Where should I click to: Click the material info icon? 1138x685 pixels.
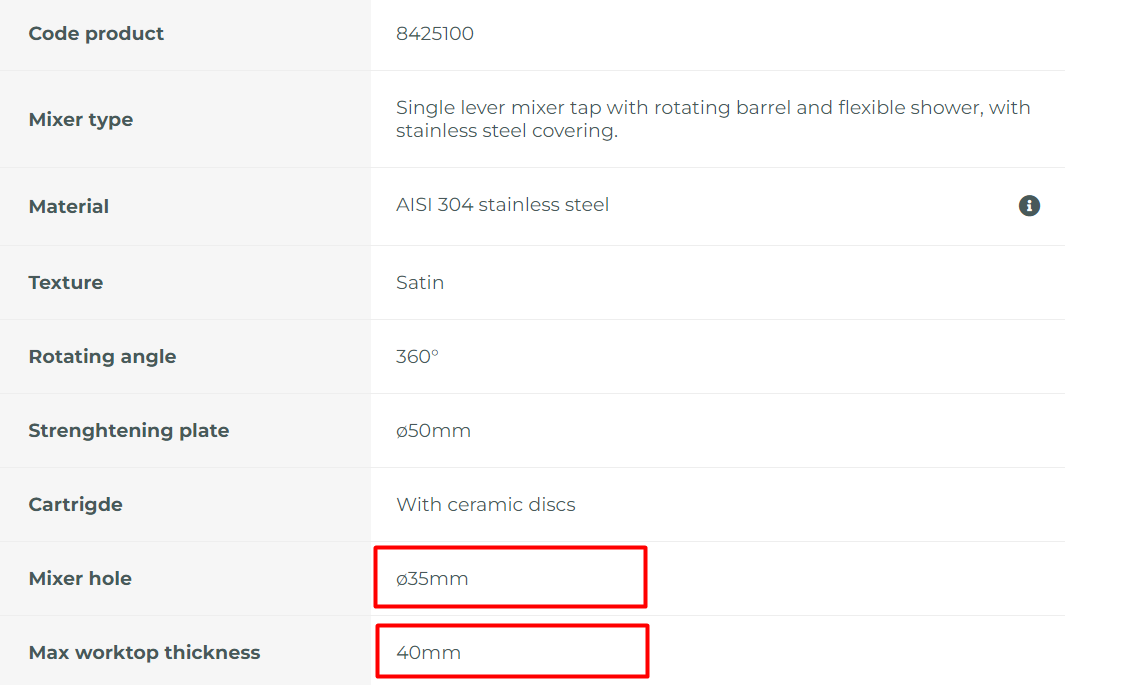click(1028, 206)
